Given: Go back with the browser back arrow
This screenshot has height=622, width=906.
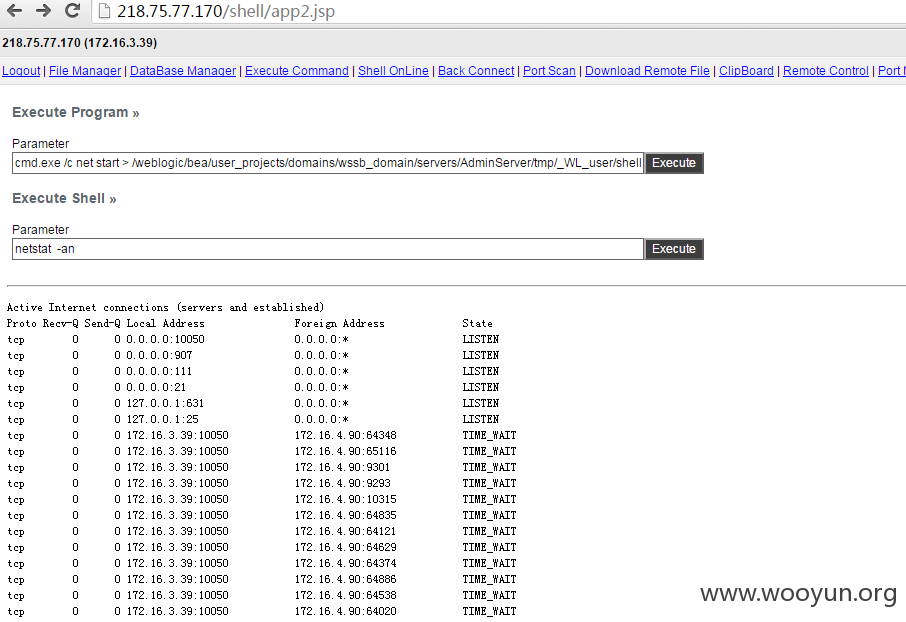Looking at the screenshot, I should 14,10.
